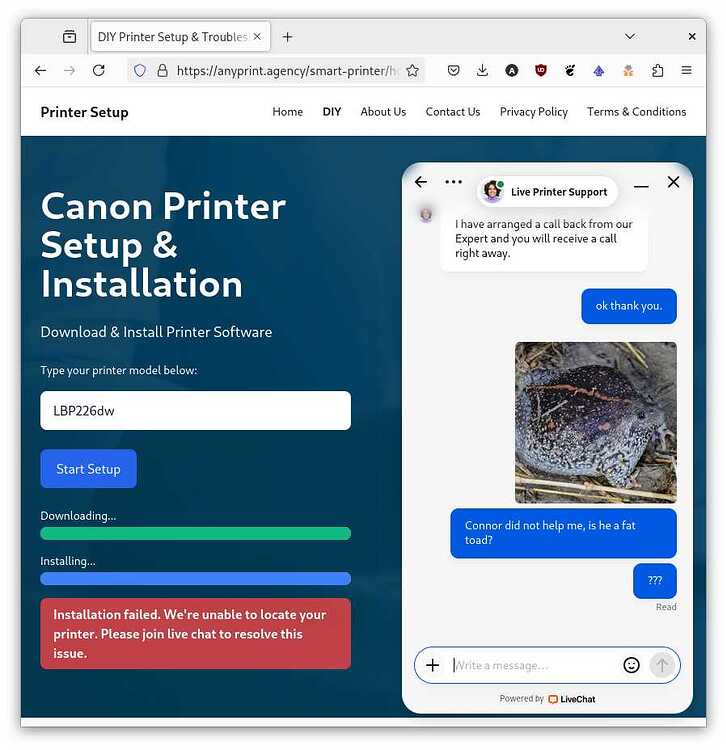The height and width of the screenshot is (750, 726).
Task: Open the downloads arrow icon
Action: click(483, 71)
